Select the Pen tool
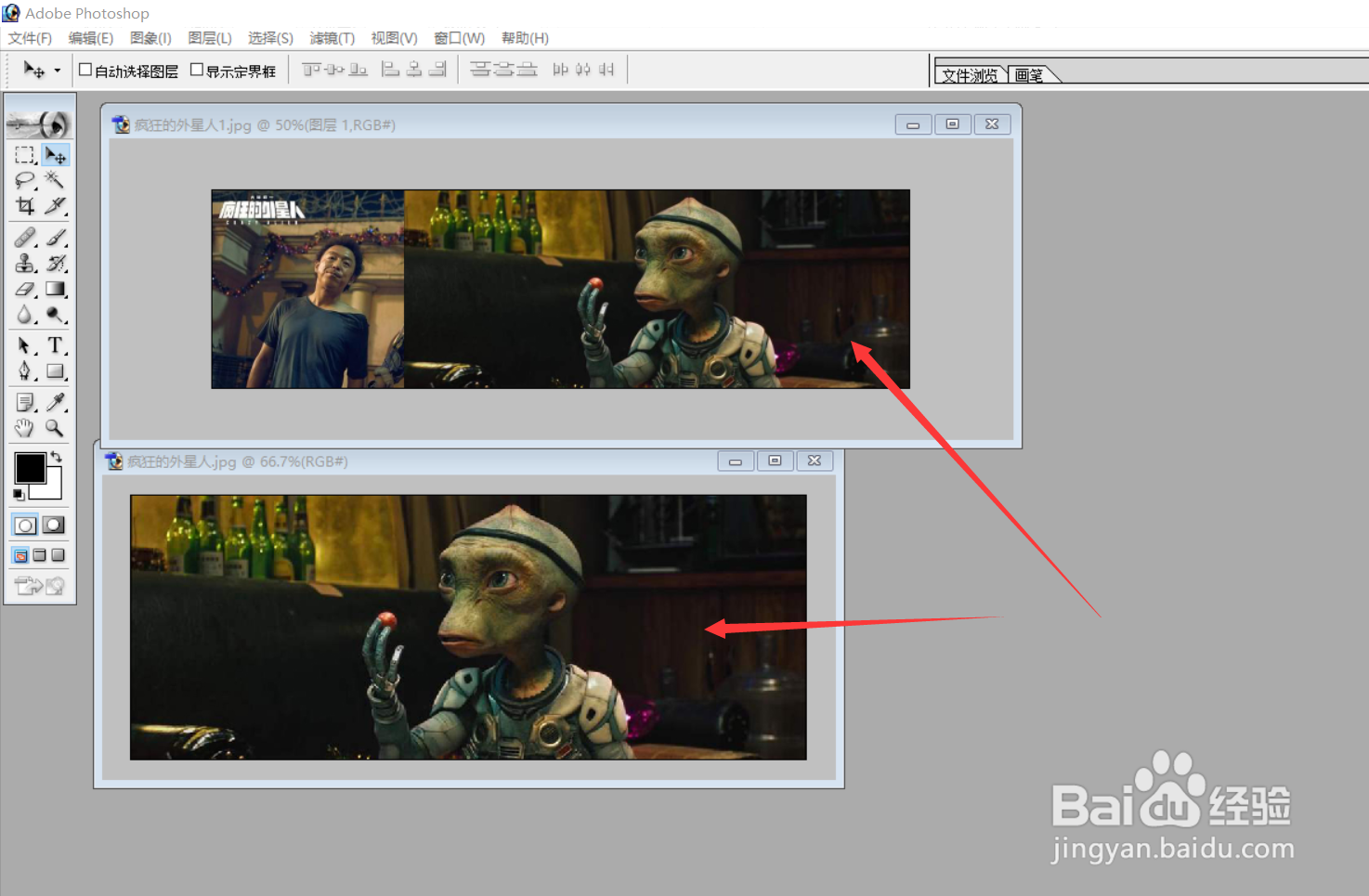1369x896 pixels. click(x=25, y=371)
